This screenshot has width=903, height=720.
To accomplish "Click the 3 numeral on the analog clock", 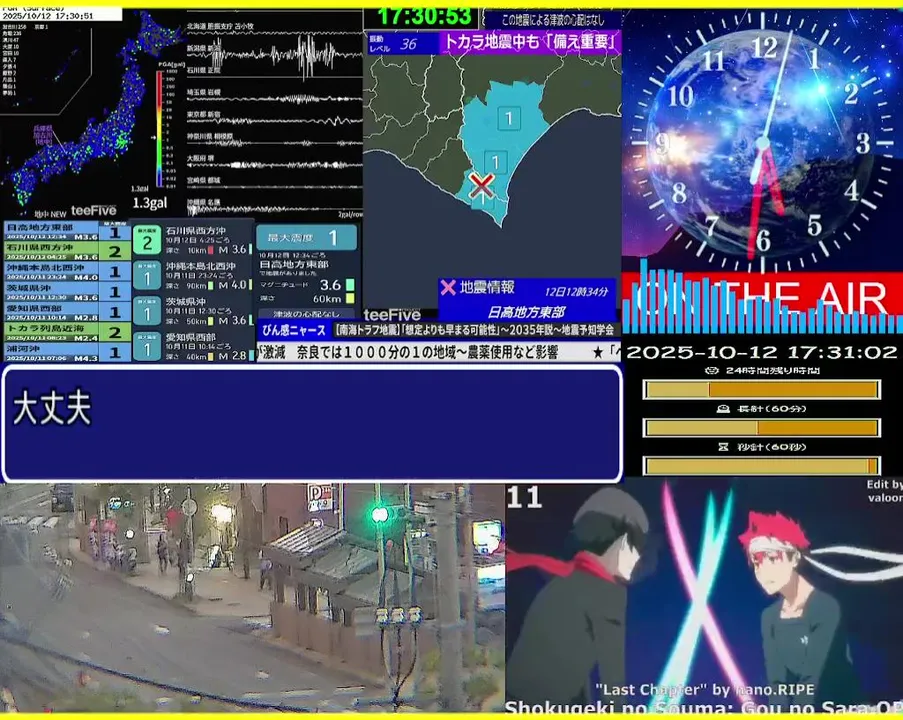I will 863,143.
